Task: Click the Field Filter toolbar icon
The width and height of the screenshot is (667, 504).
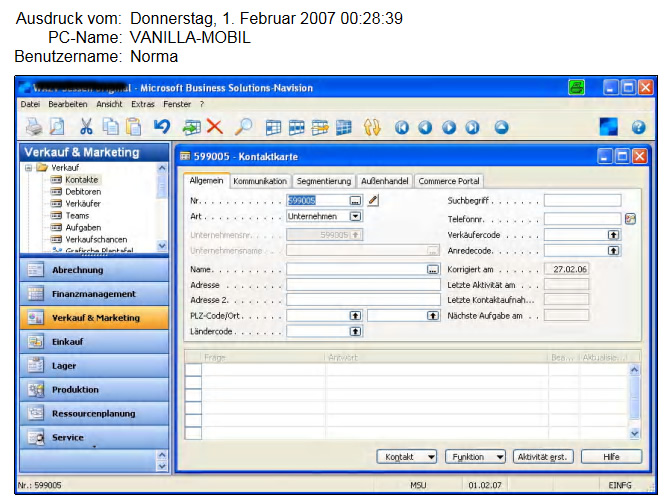Action: click(x=273, y=128)
